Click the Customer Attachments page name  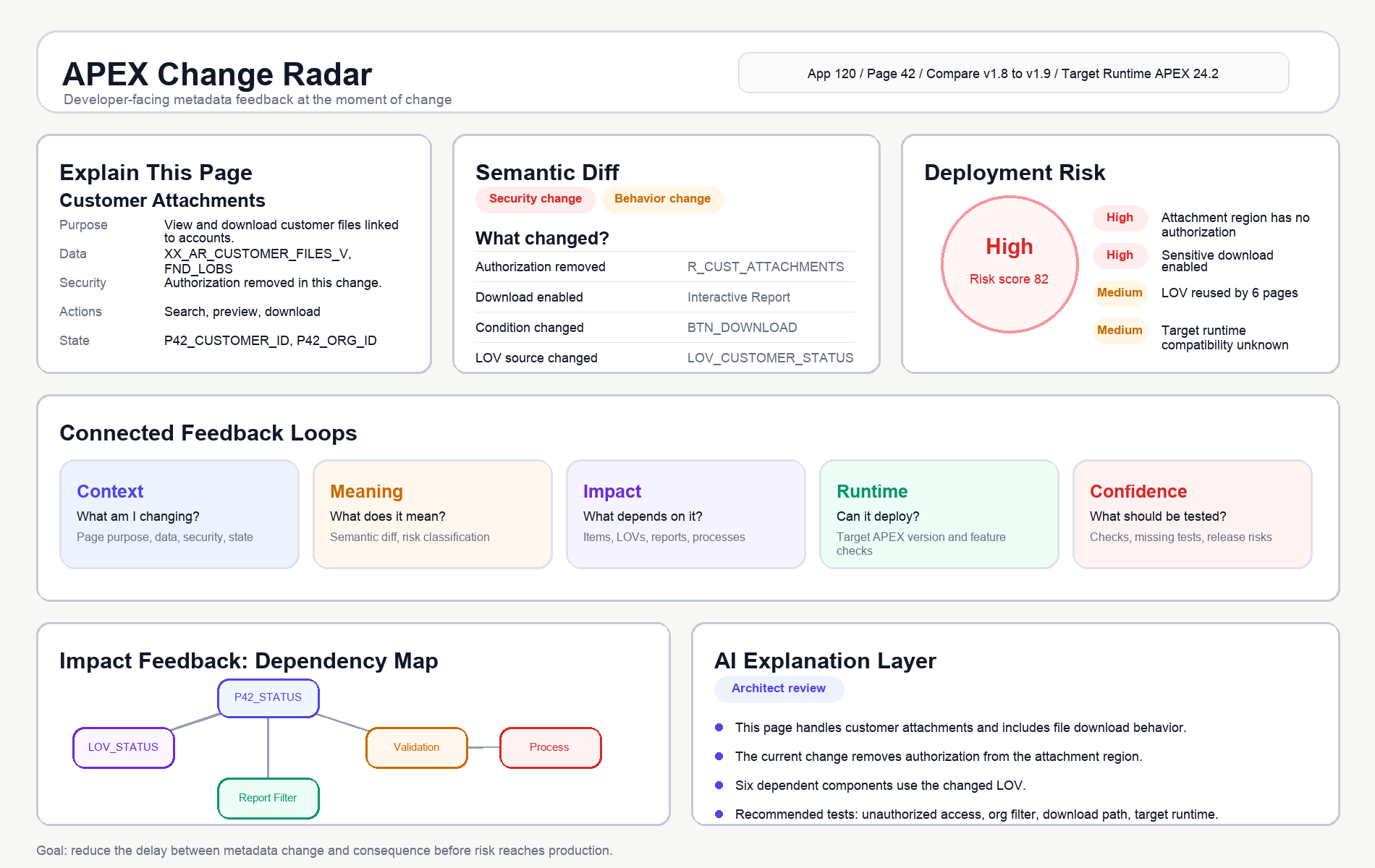point(162,200)
